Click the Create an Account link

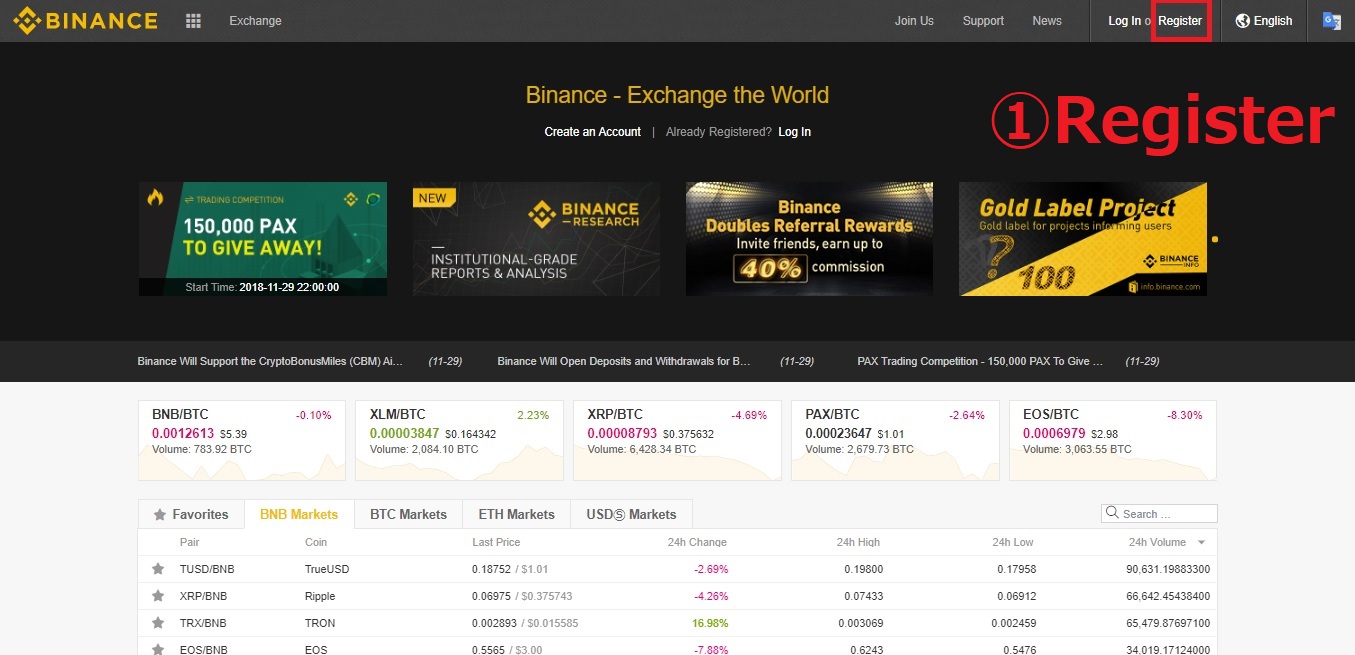(592, 132)
